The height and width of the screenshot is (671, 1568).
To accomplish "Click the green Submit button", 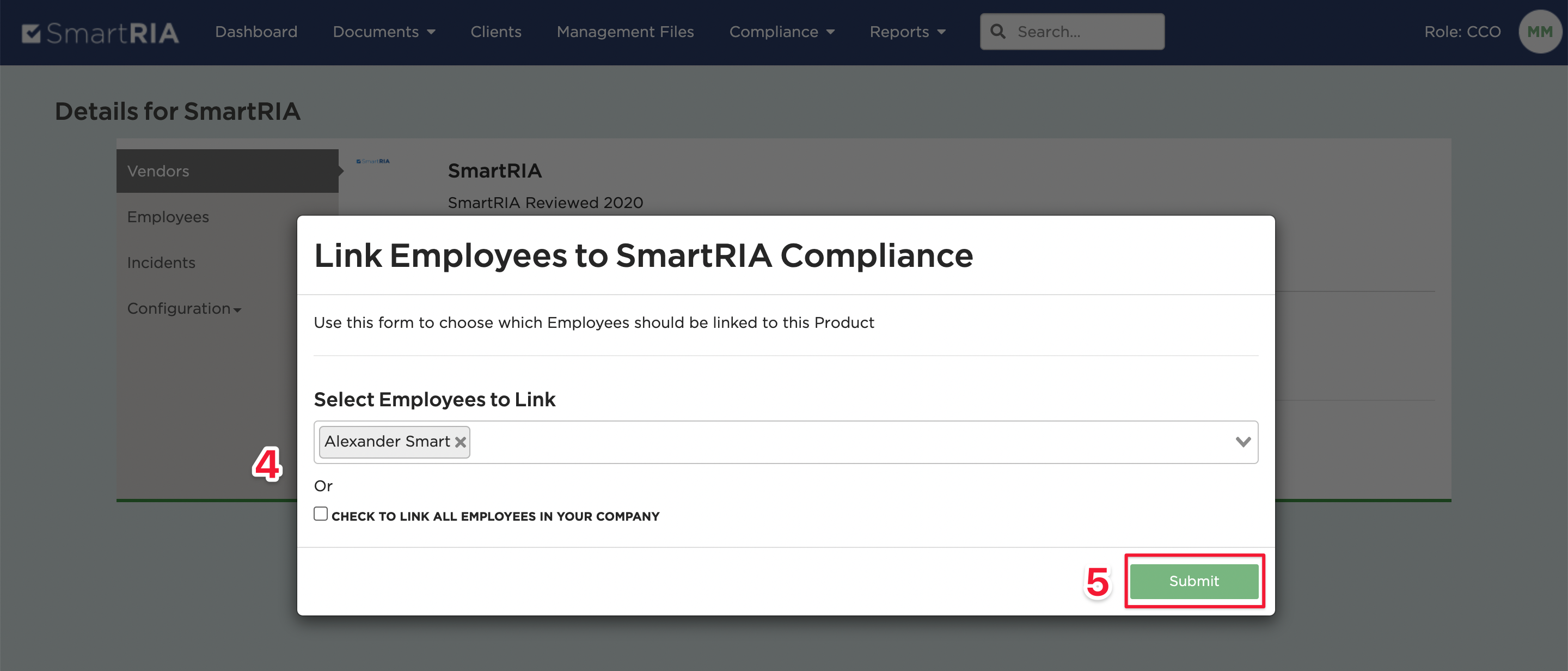I will pyautogui.click(x=1193, y=581).
